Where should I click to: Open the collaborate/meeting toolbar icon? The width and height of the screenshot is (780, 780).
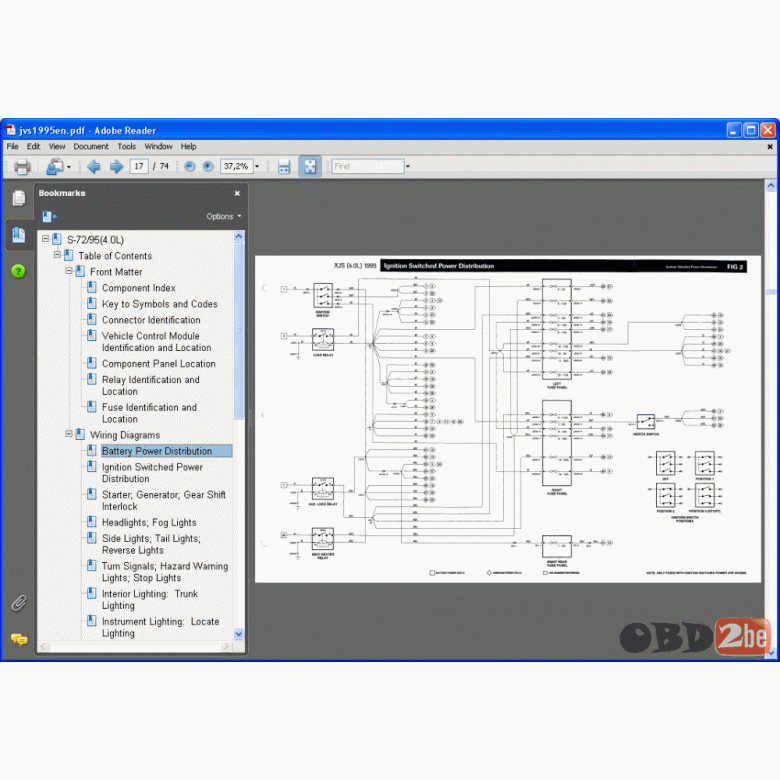(55, 167)
